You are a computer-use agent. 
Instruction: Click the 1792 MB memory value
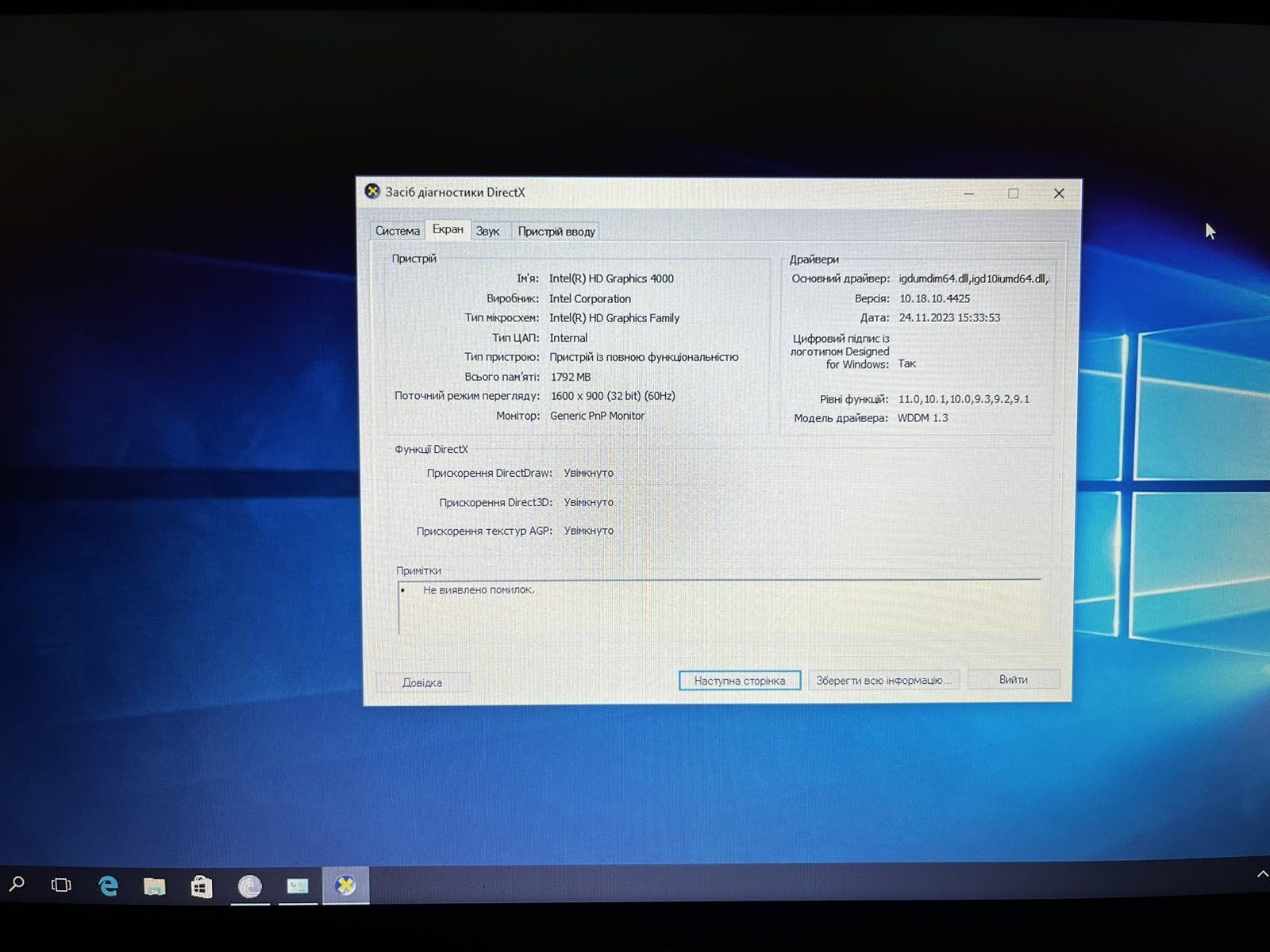(571, 377)
